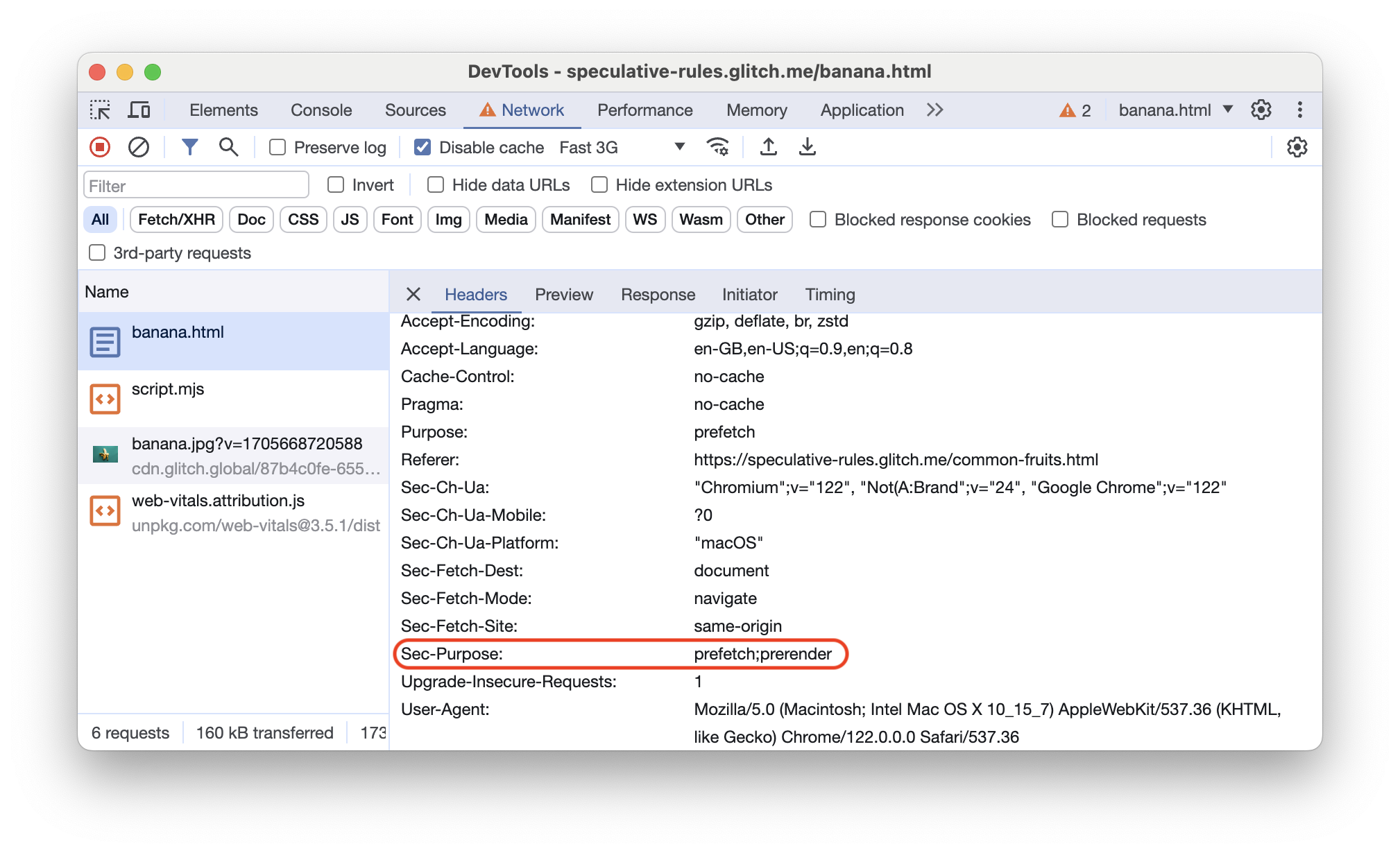Toggle the Preserve log checkbox

[x=278, y=148]
